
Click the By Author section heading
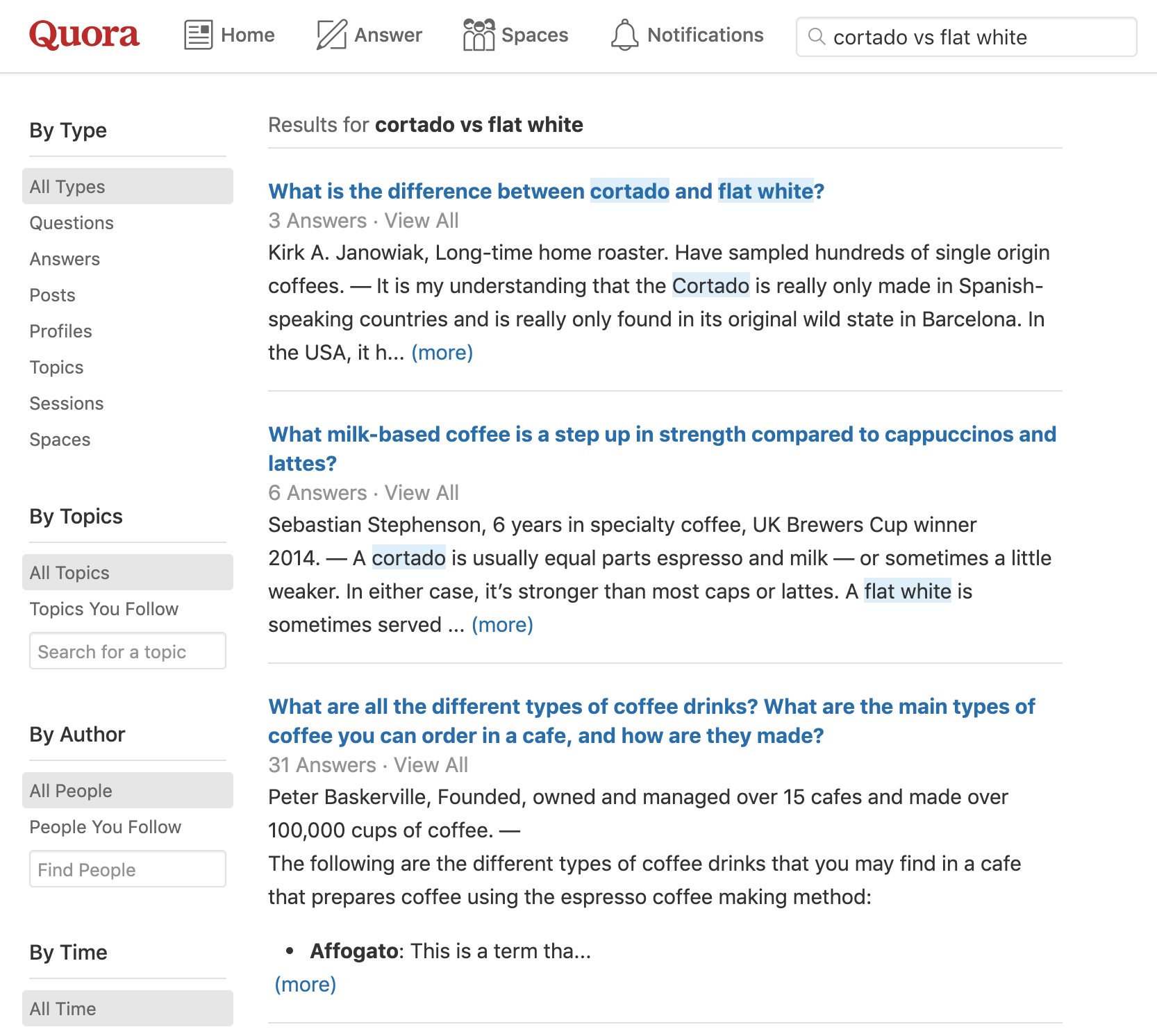[77, 735]
